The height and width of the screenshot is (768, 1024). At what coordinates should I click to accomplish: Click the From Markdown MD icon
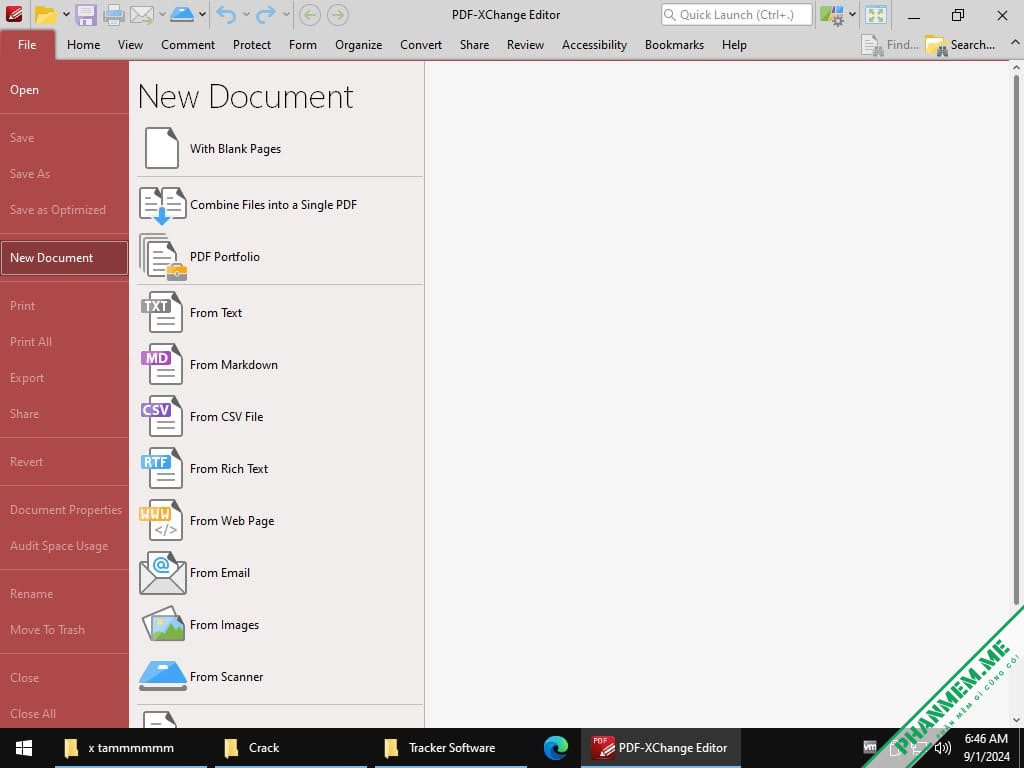pos(162,364)
